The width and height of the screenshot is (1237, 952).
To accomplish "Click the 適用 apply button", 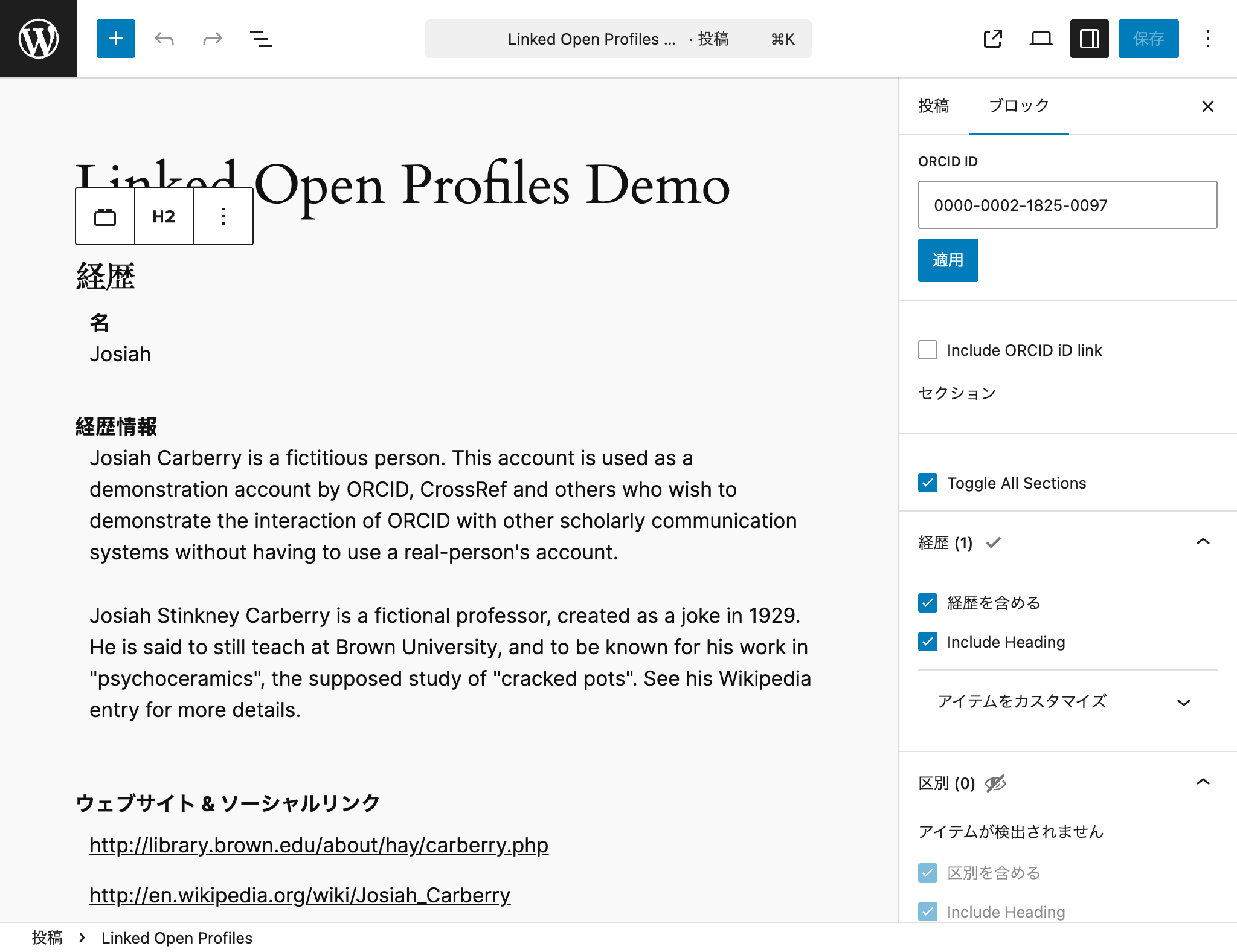I will pos(948,260).
